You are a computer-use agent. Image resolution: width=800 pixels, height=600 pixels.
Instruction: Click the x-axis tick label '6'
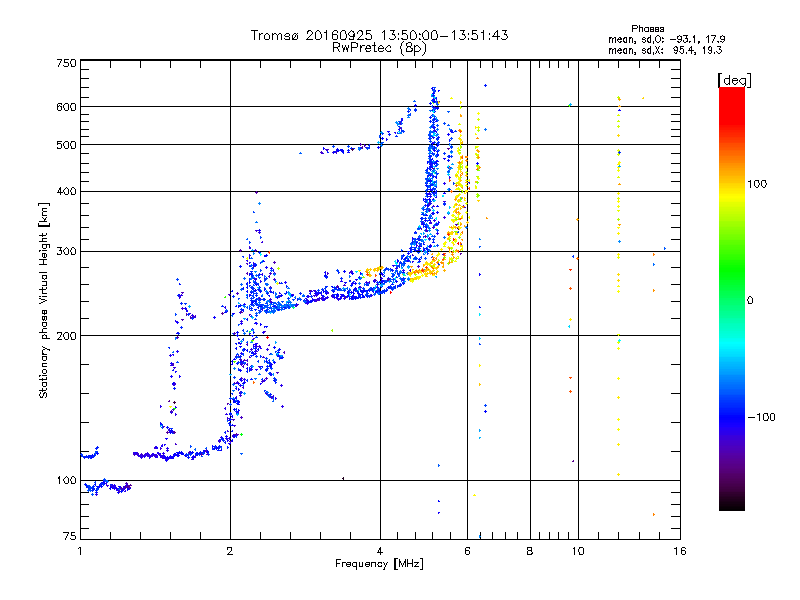pos(467,551)
